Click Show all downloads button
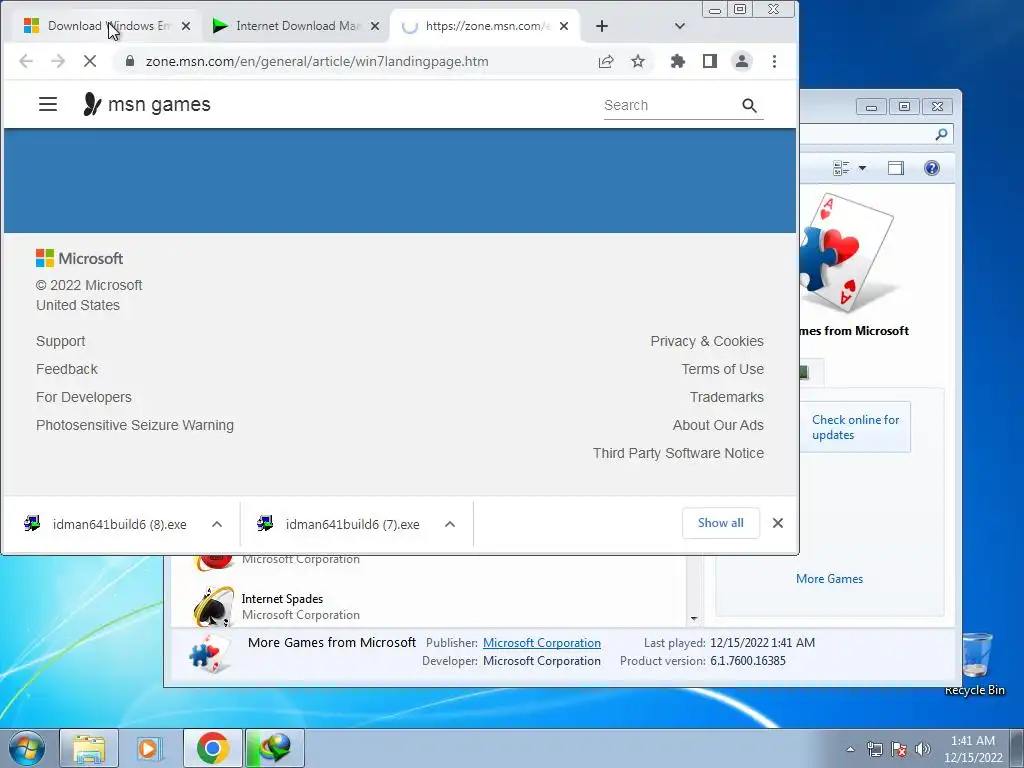 click(x=720, y=523)
